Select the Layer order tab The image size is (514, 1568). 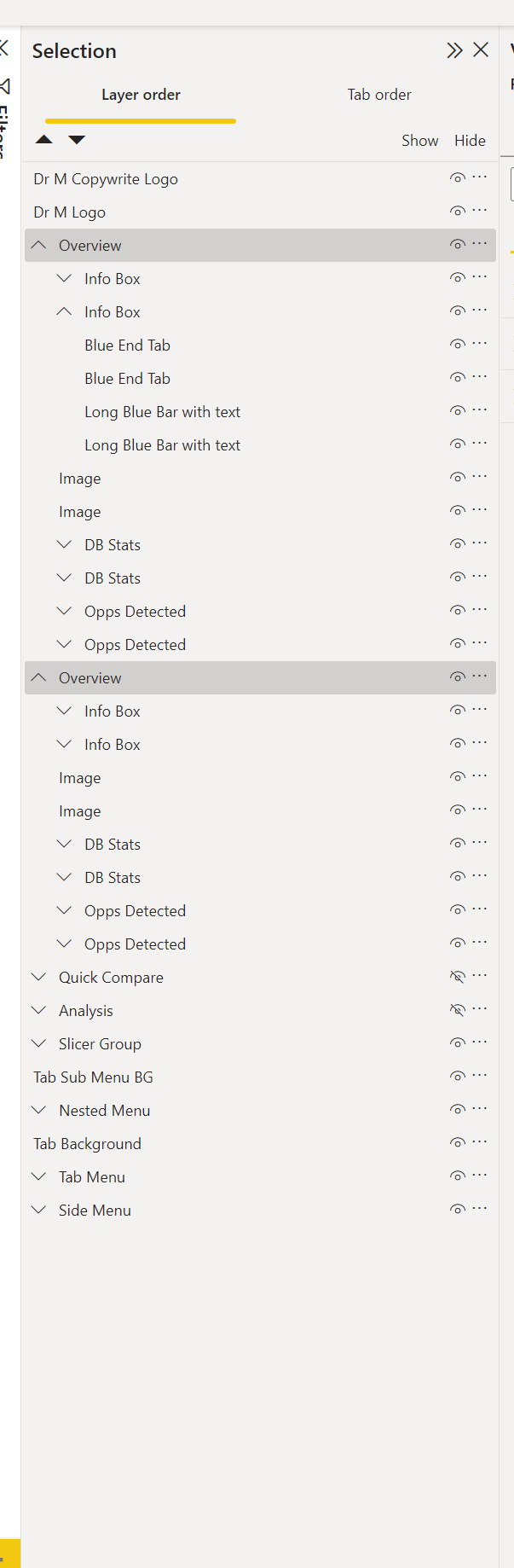point(140,95)
